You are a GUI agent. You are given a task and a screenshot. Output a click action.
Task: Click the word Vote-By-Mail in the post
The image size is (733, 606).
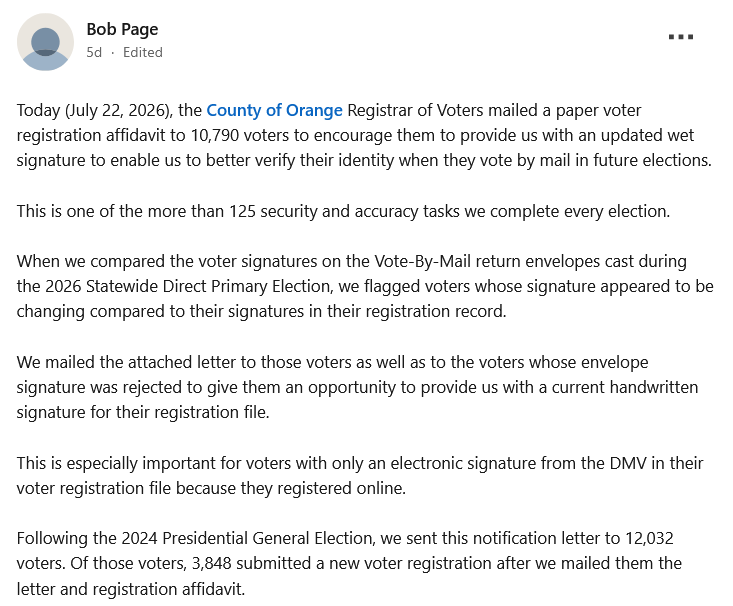tap(422, 261)
